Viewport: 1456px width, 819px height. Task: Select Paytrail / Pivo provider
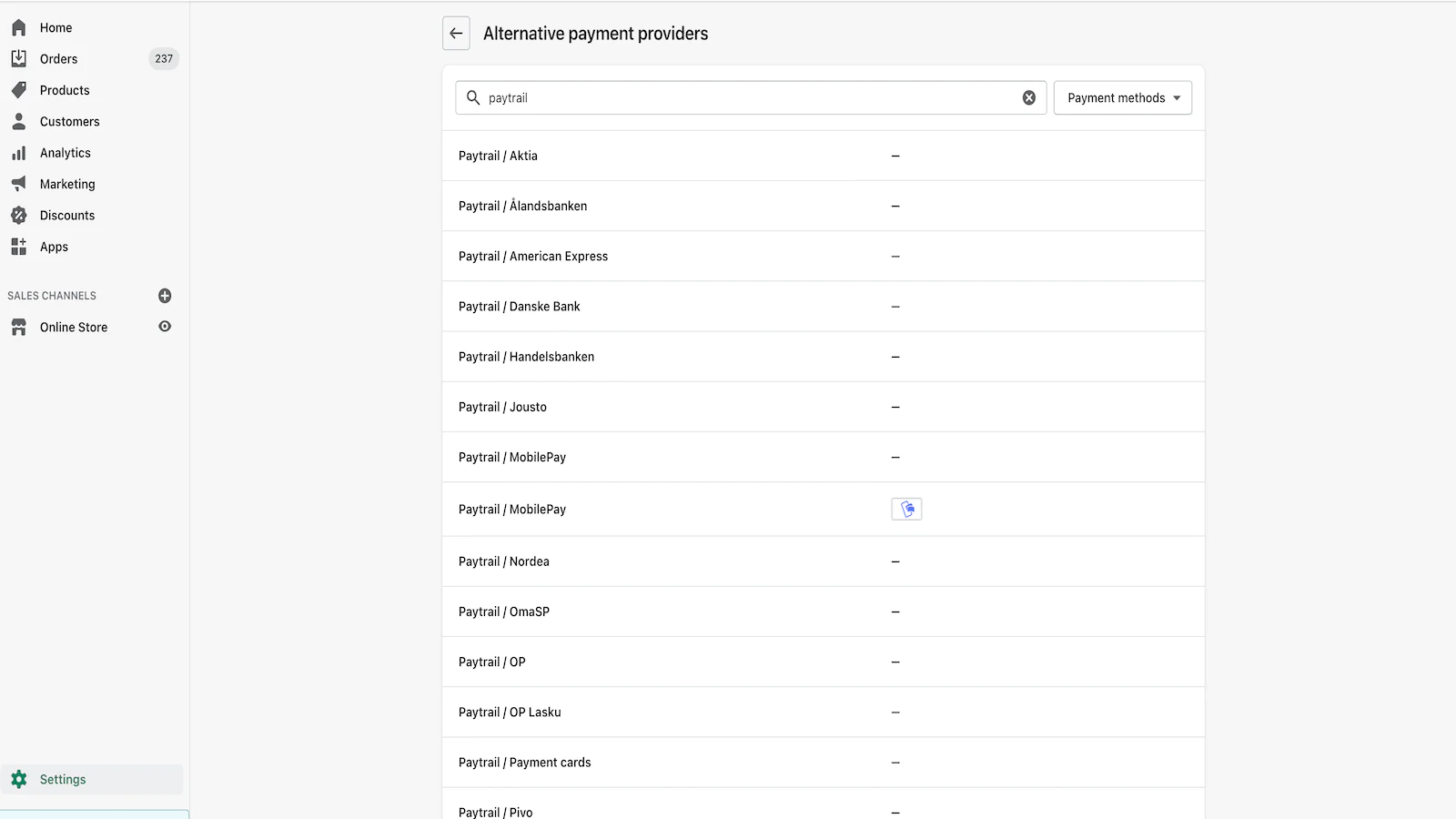(x=824, y=804)
